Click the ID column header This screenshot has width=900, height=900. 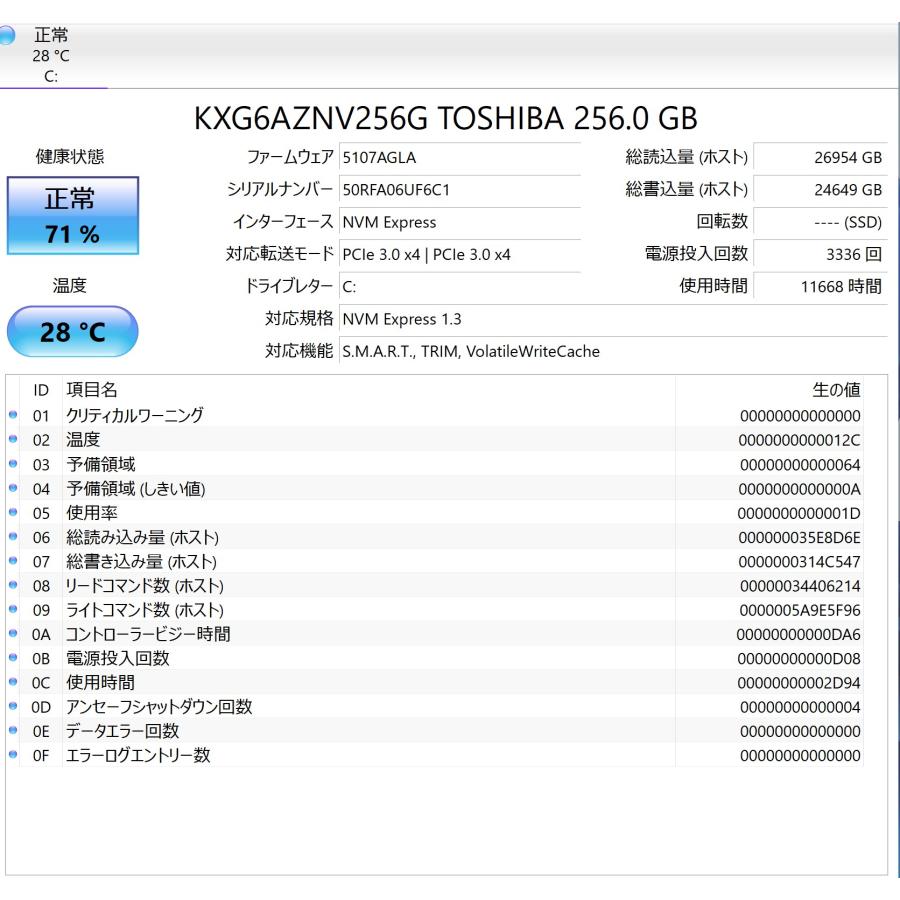click(41, 390)
